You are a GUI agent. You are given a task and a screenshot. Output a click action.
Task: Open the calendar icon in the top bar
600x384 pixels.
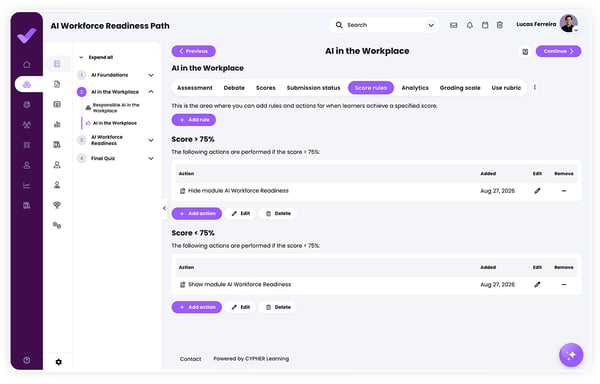[485, 25]
